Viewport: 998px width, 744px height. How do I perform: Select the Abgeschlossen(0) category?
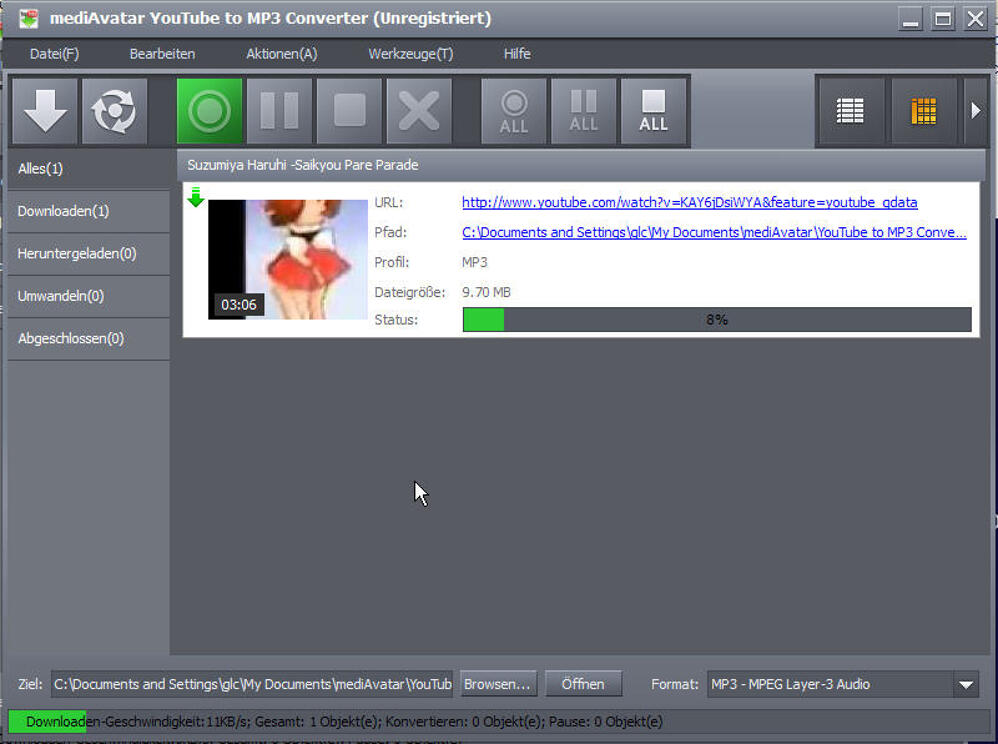click(88, 339)
